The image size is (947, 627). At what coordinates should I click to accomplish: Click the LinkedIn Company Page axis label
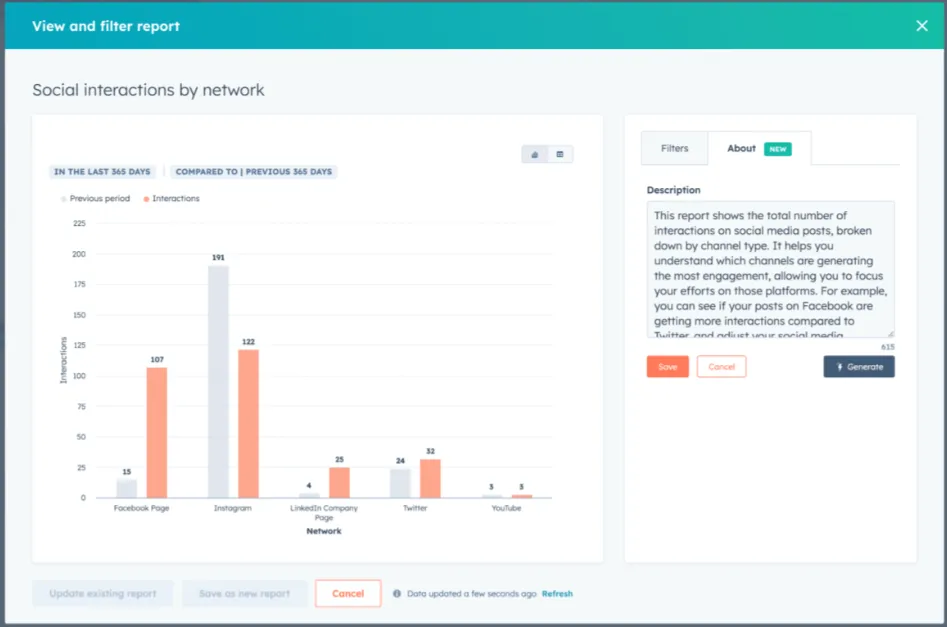[x=324, y=513]
